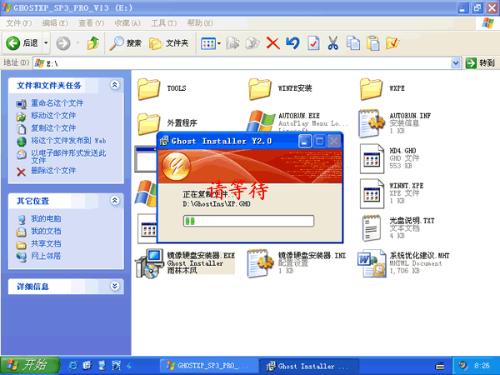
Task: Click the scissors Cut icon
Action: [x=333, y=43]
